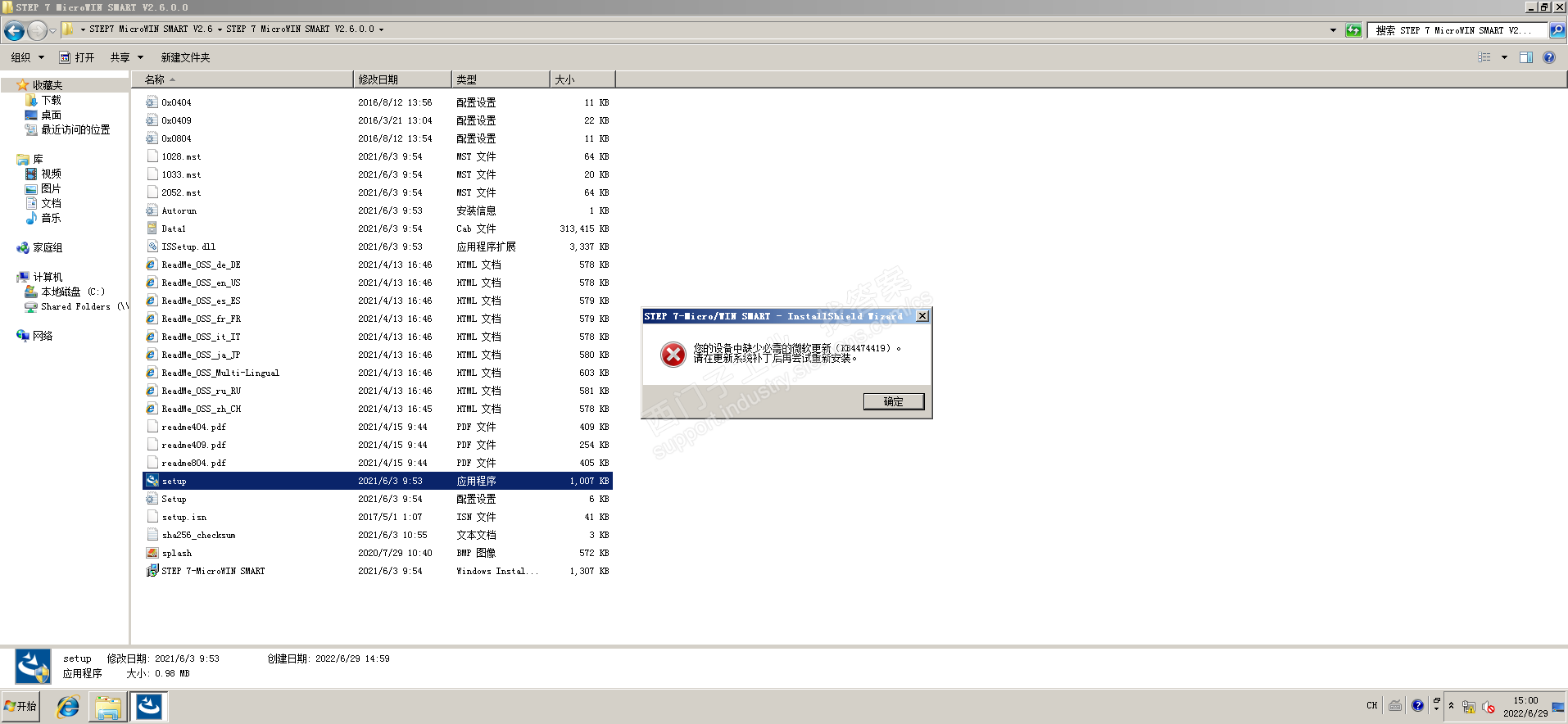Switch to the InstallShield taskbar icon

tap(149, 706)
